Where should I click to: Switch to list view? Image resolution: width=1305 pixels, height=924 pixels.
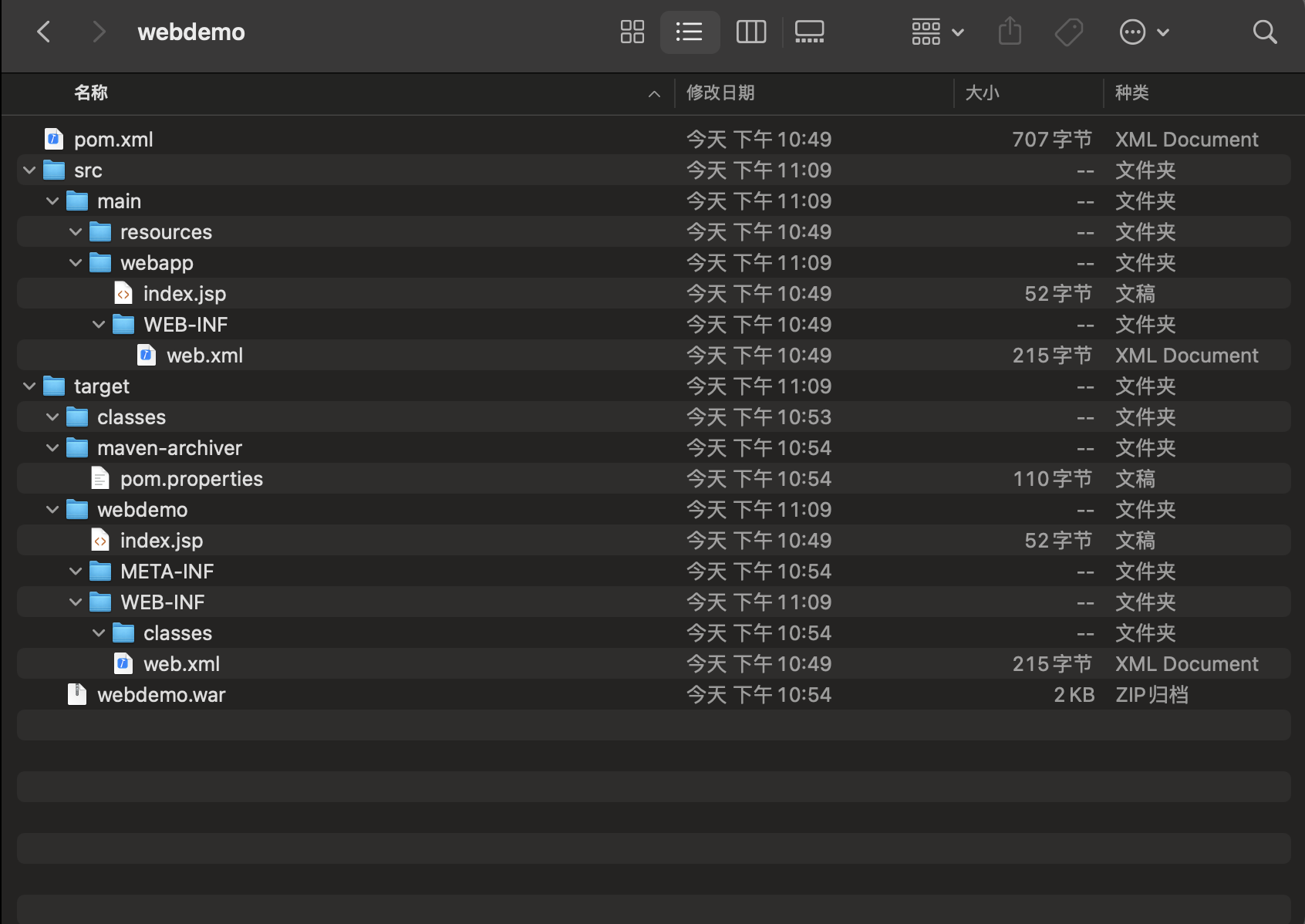(690, 32)
